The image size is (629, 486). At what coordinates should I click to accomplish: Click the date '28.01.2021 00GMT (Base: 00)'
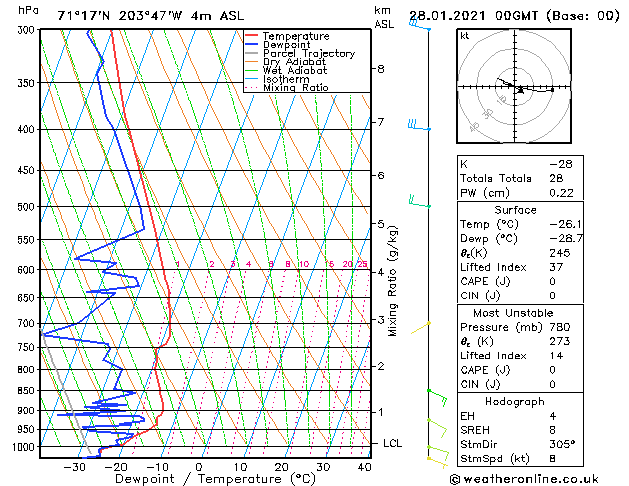click(x=514, y=16)
